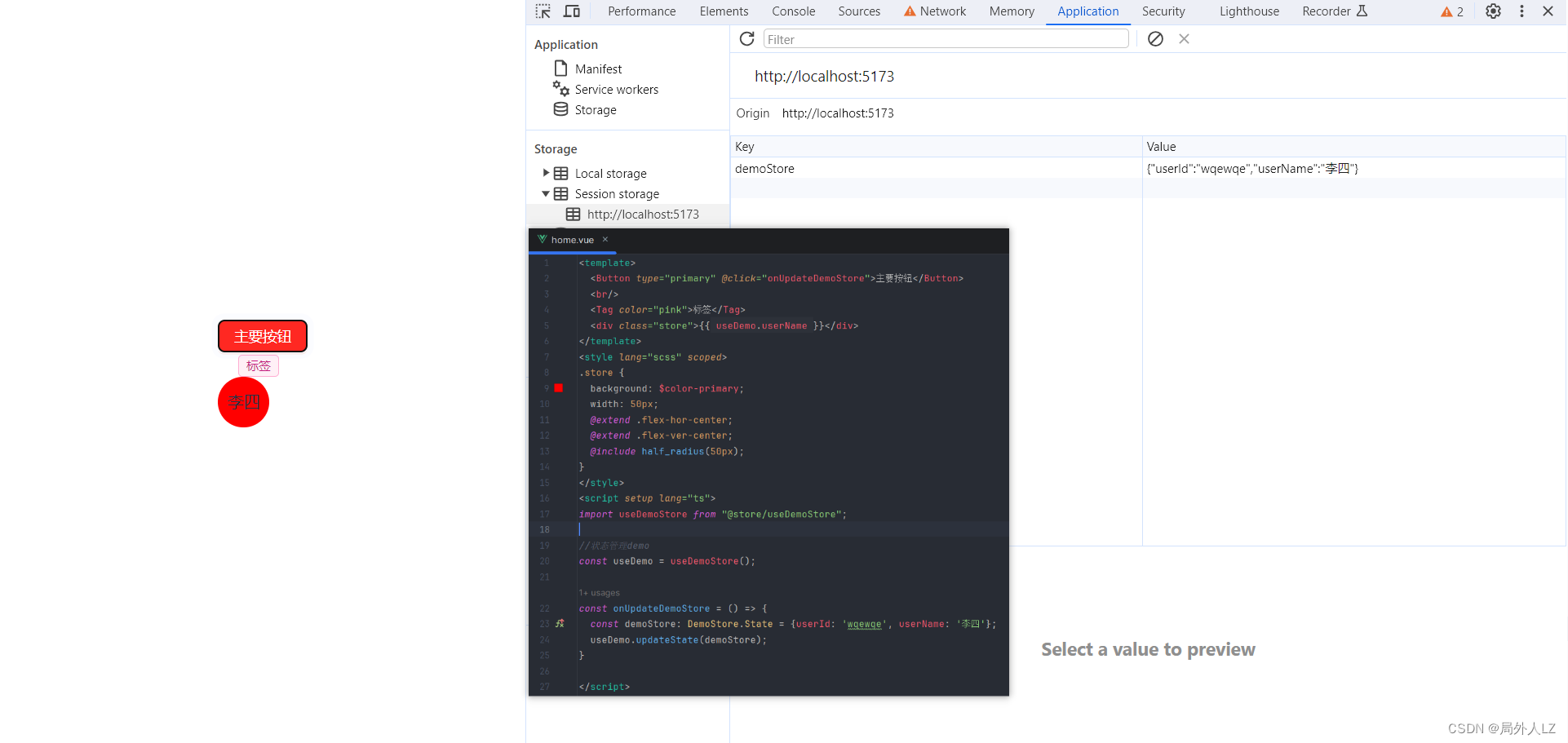Close the home.vue editor tab

[x=605, y=240]
